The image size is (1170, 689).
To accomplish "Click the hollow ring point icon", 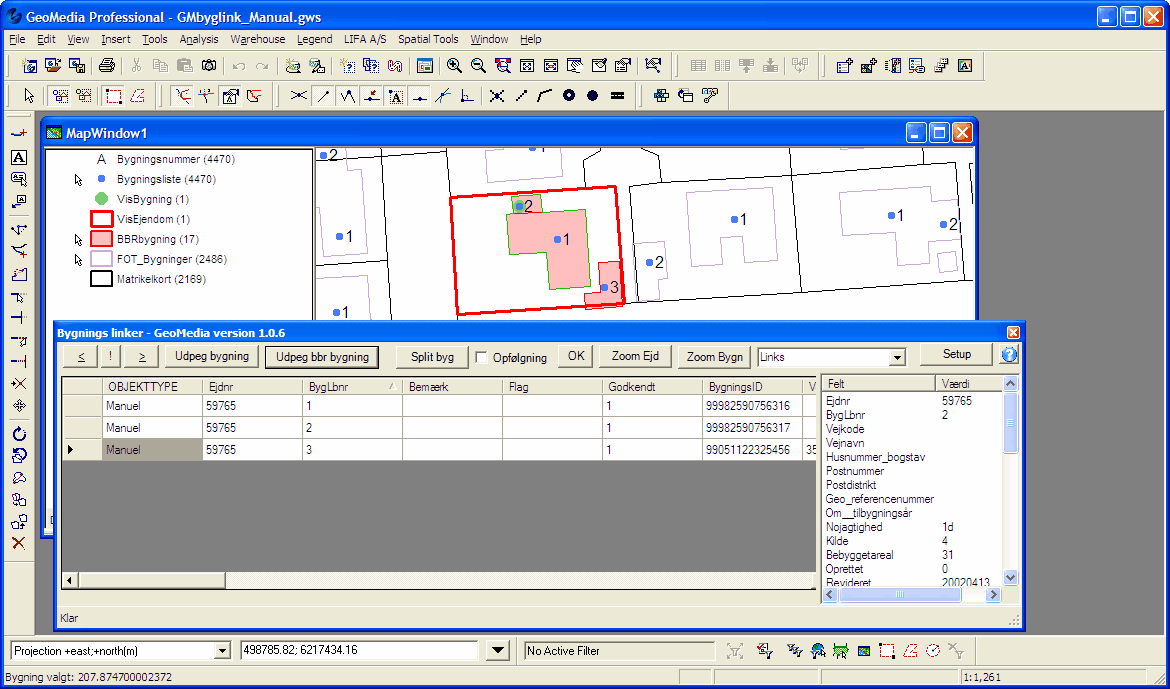I will pyautogui.click(x=569, y=96).
